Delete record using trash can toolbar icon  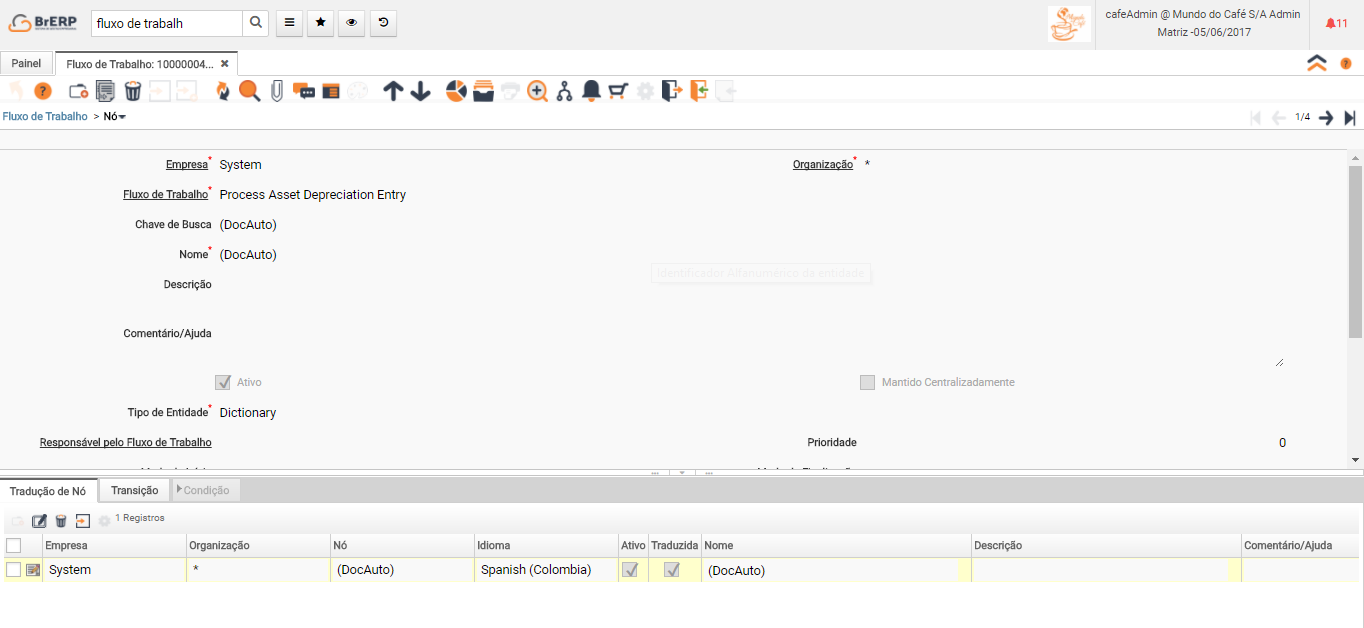point(132,91)
